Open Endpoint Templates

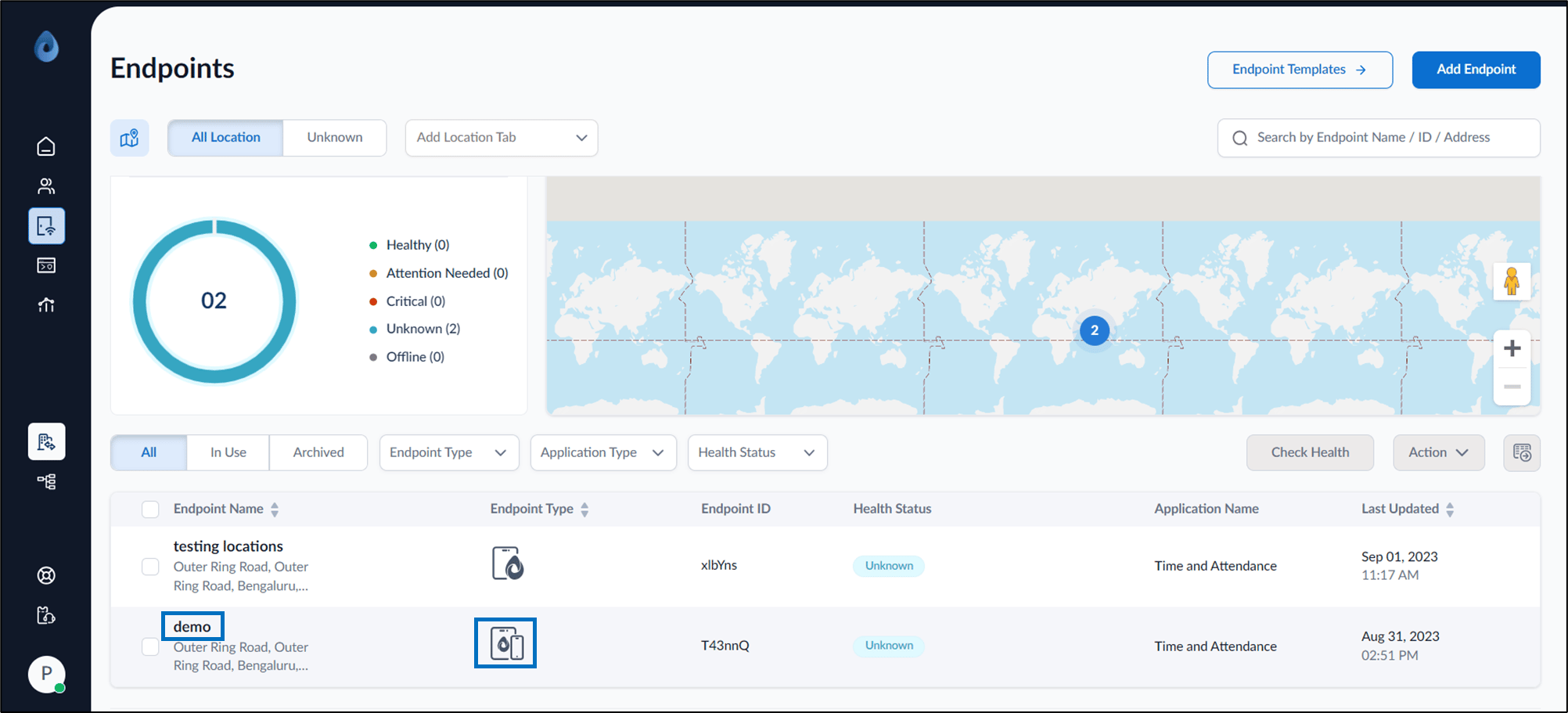point(1300,70)
